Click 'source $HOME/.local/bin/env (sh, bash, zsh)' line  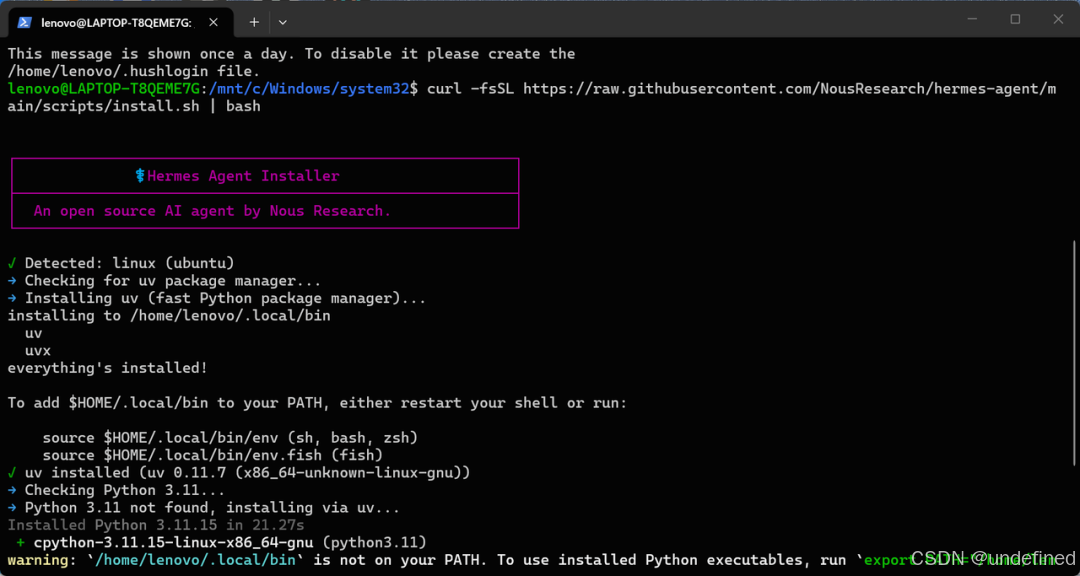point(230,438)
